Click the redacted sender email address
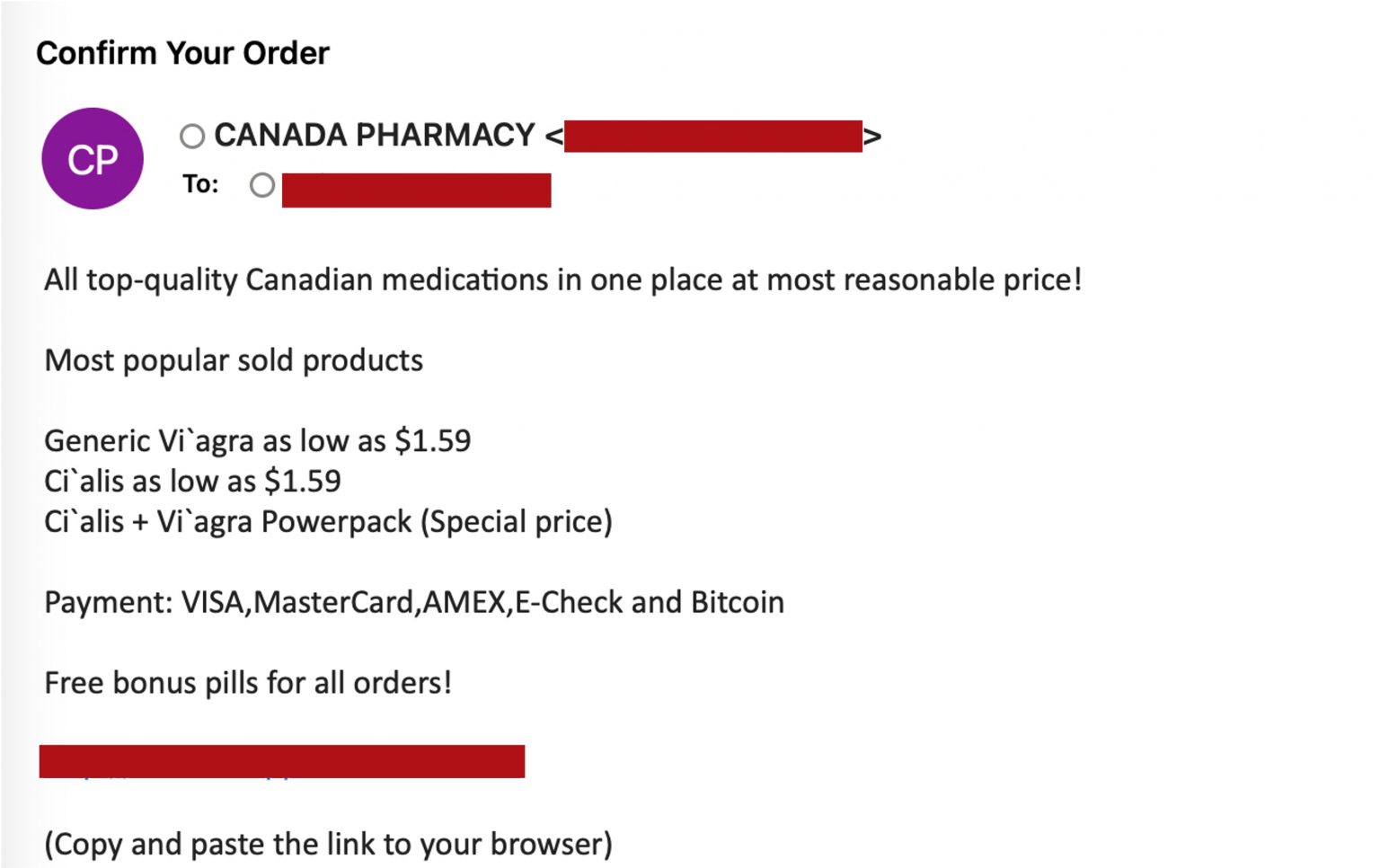This screenshot has height=868, width=1380. [x=714, y=137]
